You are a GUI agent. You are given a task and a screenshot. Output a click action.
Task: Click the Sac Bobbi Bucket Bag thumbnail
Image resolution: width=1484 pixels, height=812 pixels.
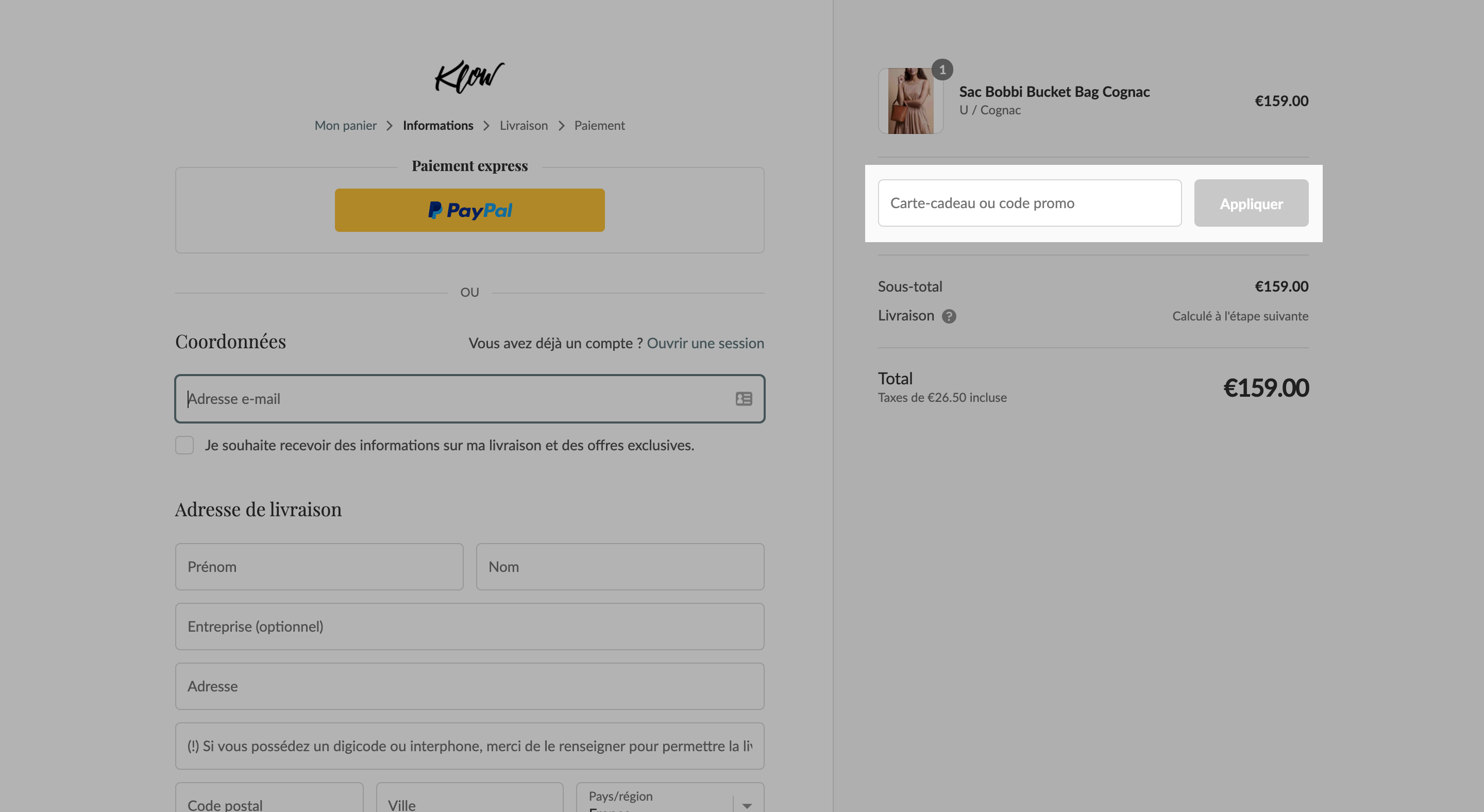(x=910, y=101)
